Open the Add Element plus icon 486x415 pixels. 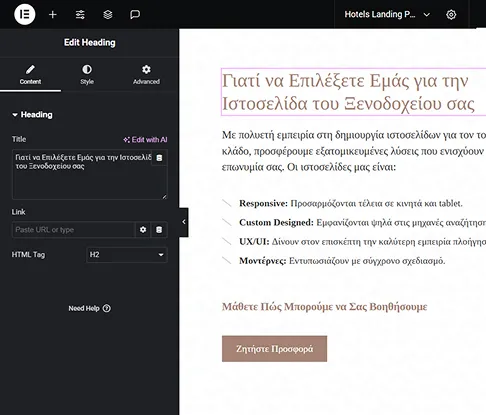tap(53, 14)
